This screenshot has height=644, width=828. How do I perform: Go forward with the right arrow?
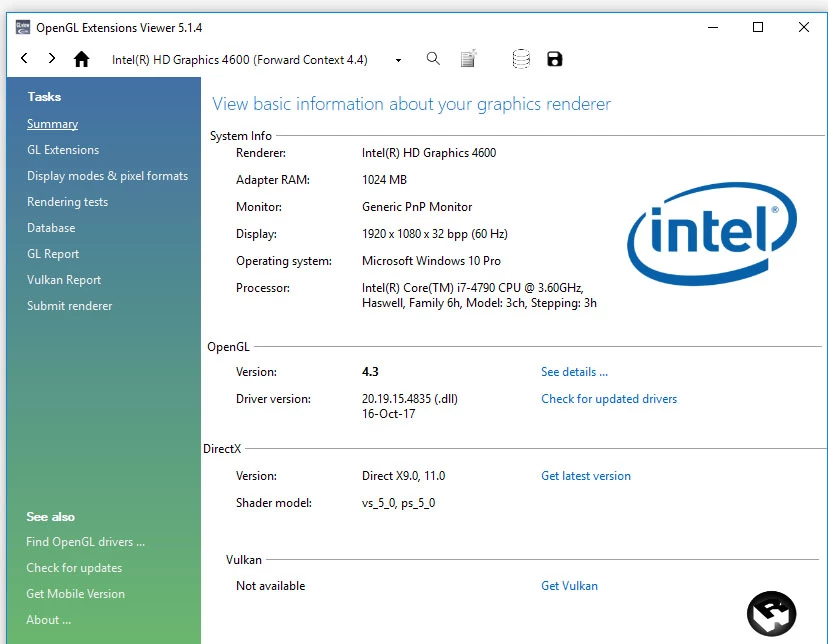pos(51,58)
